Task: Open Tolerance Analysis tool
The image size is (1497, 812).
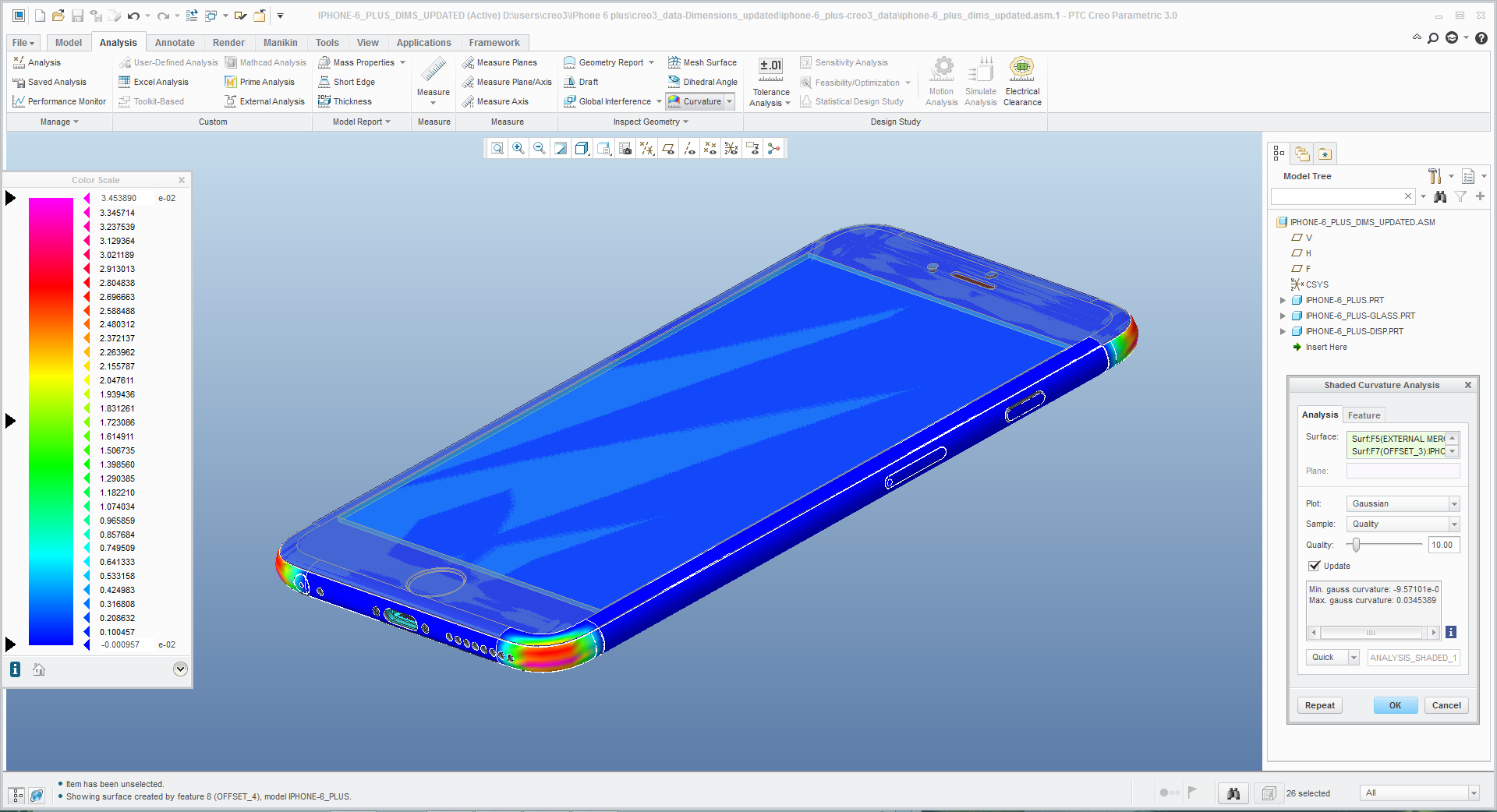Action: click(770, 82)
